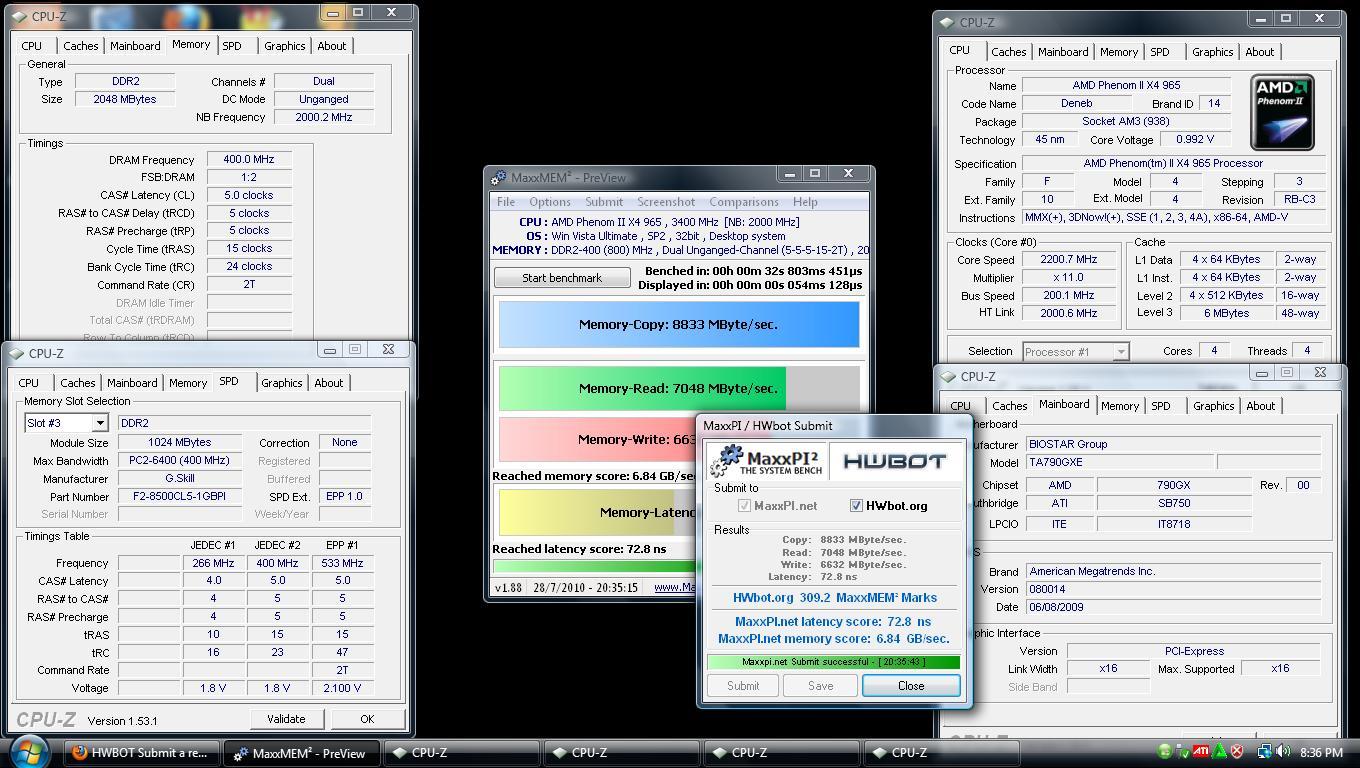This screenshot has height=768, width=1360.
Task: Open ATI Catalyst tray icon
Action: (x=1201, y=751)
